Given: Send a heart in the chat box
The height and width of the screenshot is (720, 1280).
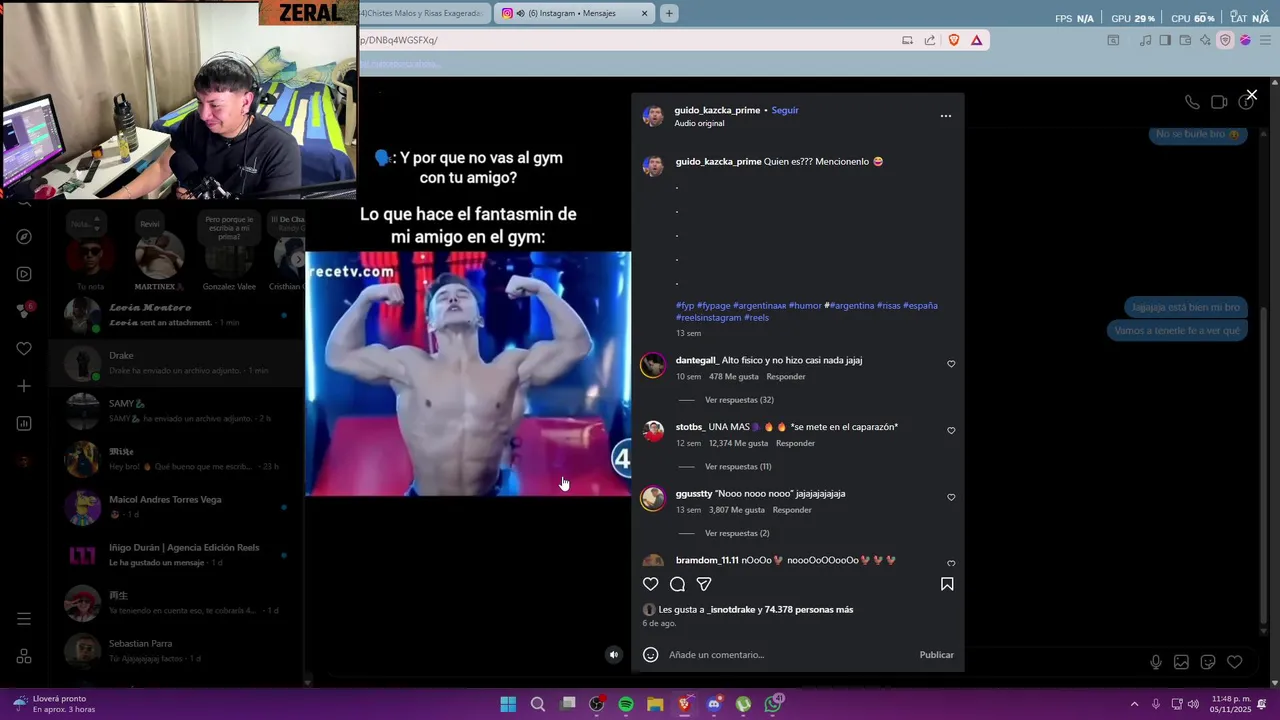Looking at the screenshot, I should point(1235,662).
